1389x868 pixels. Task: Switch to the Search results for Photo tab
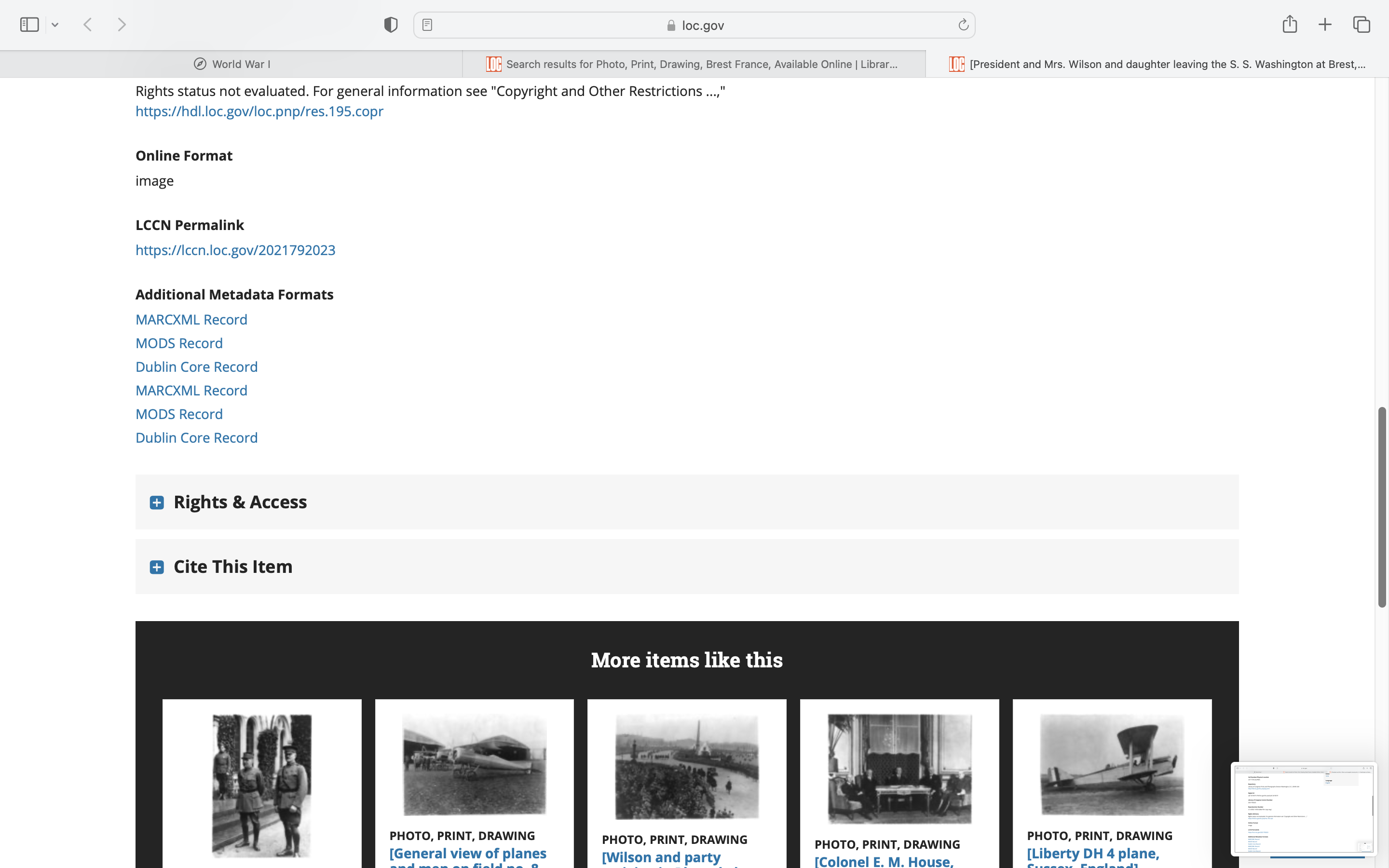pyautogui.click(x=694, y=64)
